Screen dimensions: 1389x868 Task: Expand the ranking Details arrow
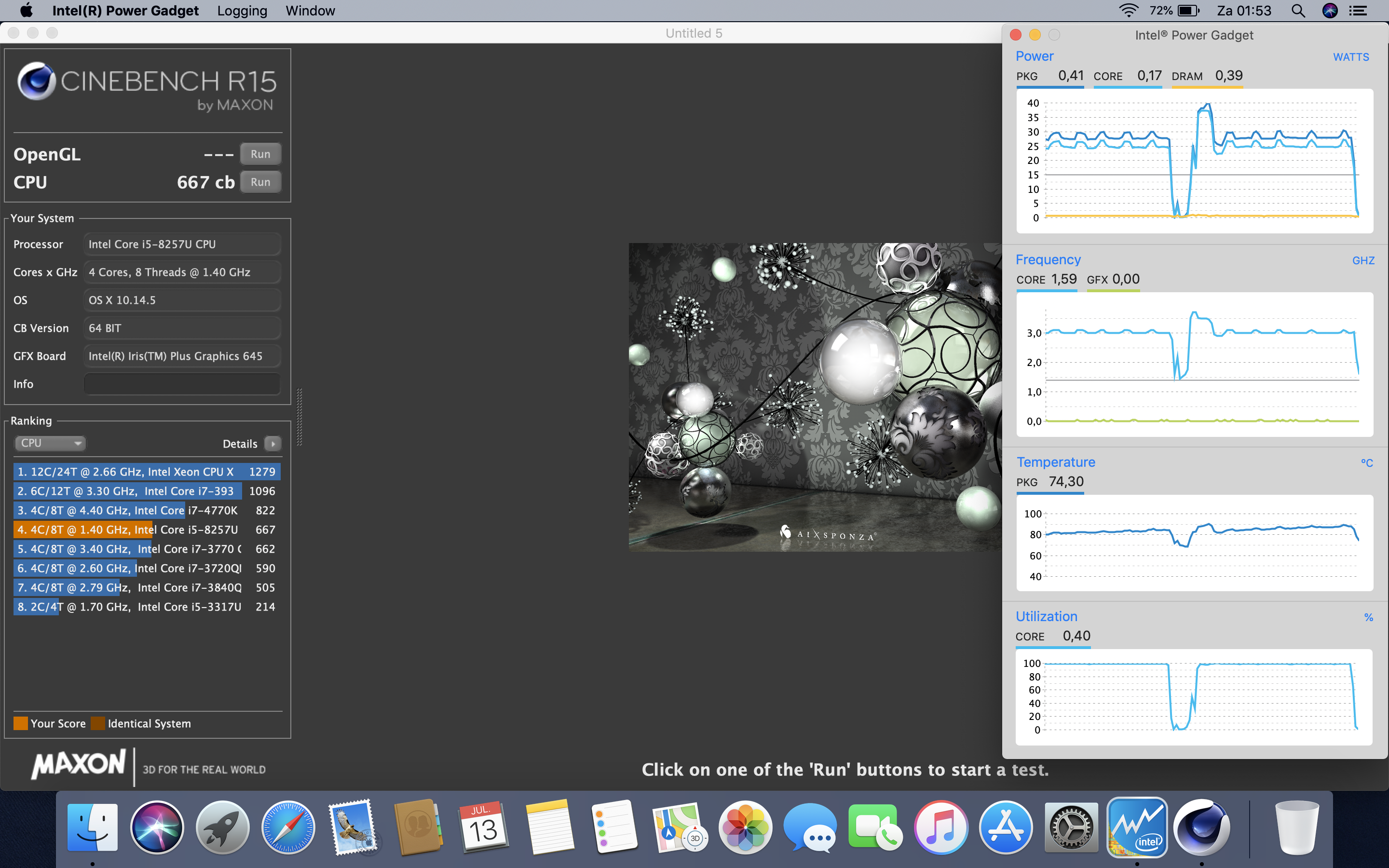[x=272, y=444]
